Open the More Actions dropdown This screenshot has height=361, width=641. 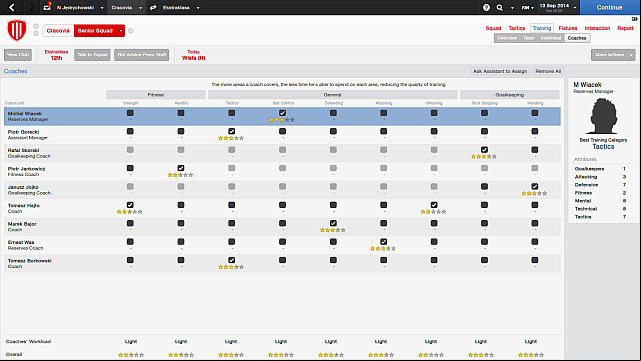coord(613,55)
